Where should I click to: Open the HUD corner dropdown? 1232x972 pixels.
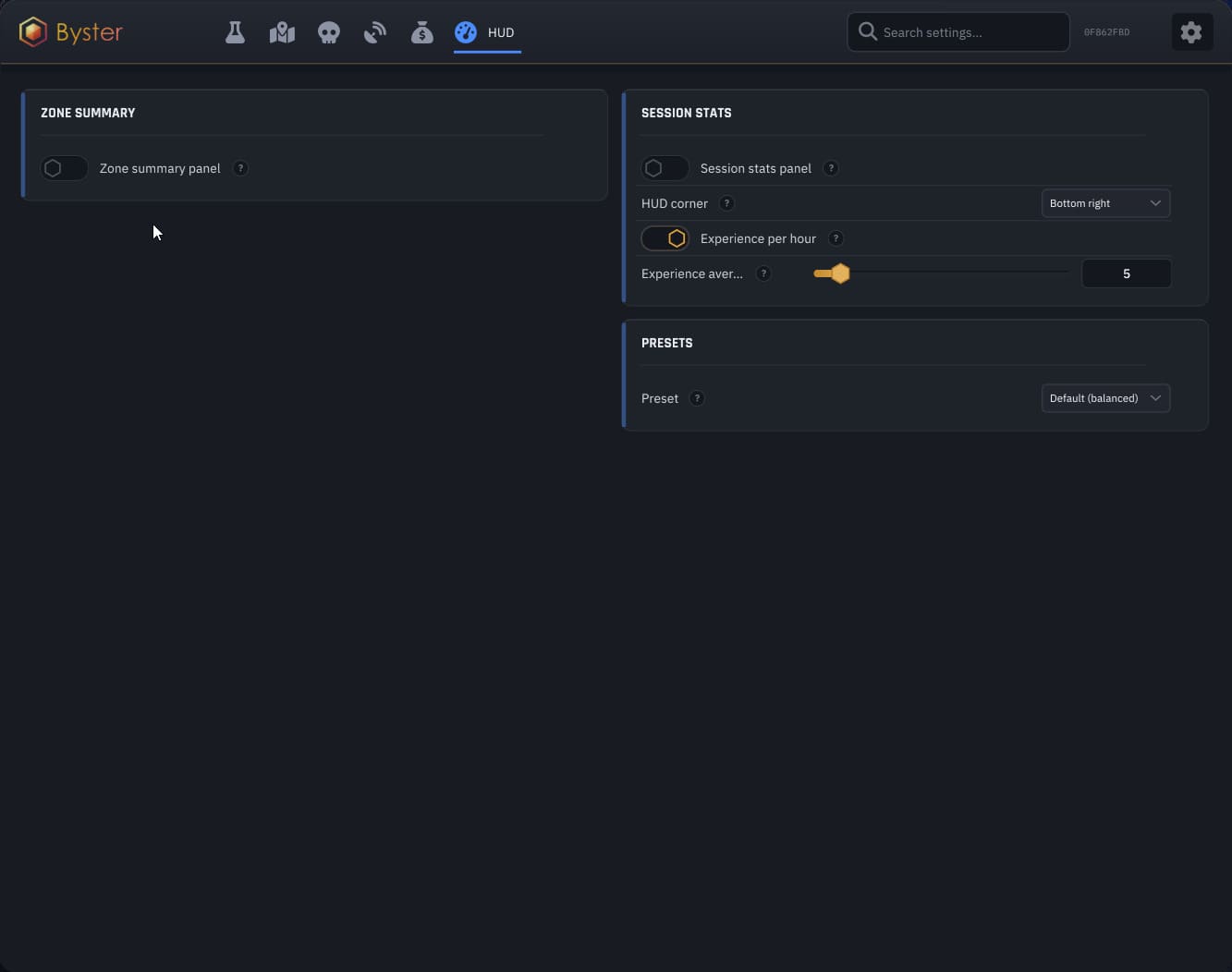point(1105,203)
